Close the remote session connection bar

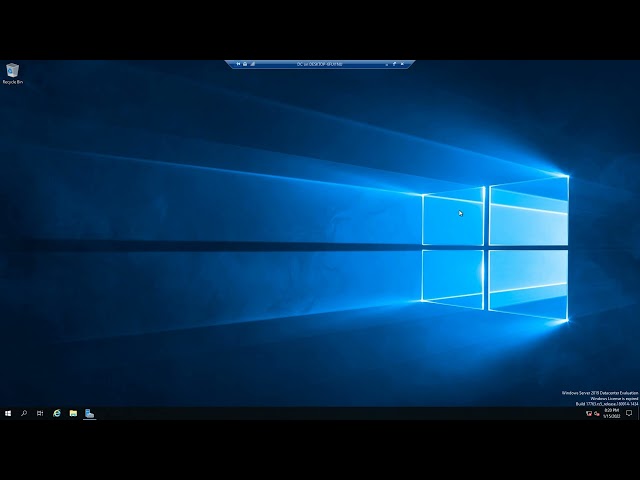[x=402, y=64]
